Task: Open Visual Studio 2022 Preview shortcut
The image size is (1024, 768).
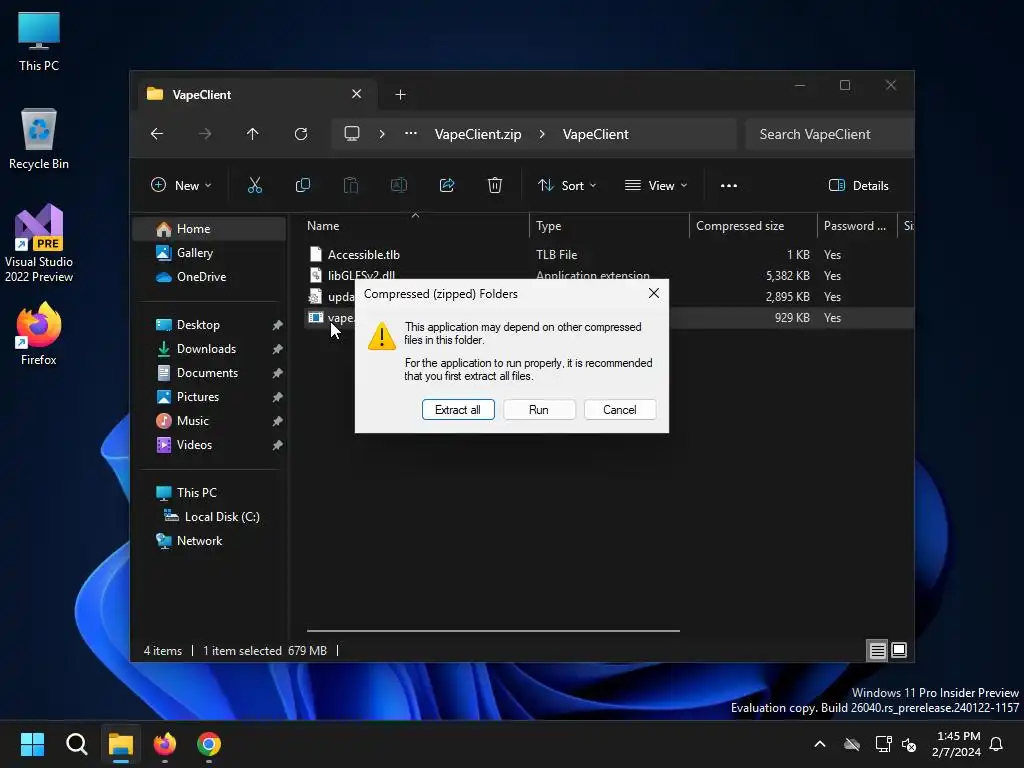Action: 39,243
